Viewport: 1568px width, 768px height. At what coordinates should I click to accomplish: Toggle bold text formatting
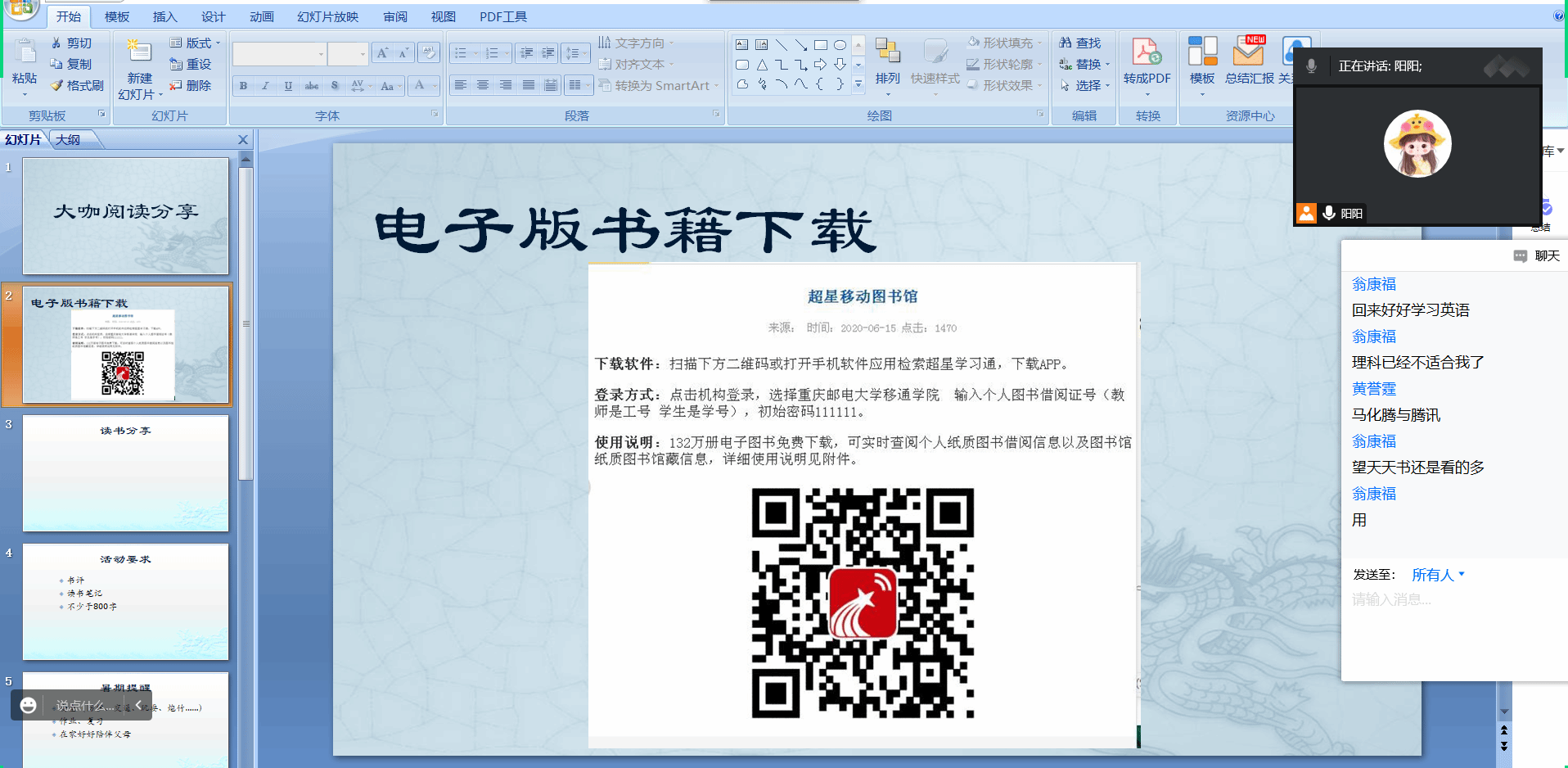tap(243, 85)
